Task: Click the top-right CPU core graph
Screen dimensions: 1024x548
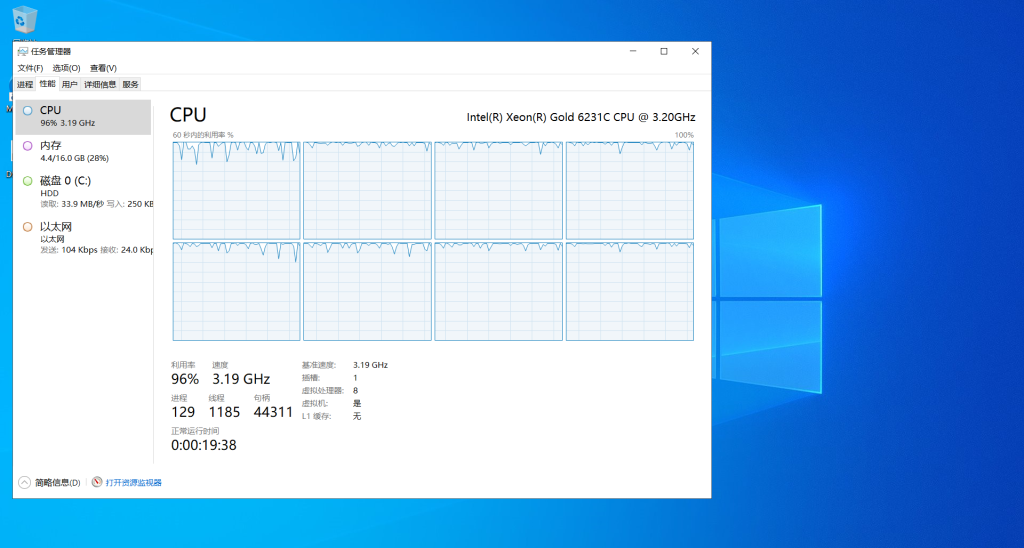Action: [x=629, y=190]
